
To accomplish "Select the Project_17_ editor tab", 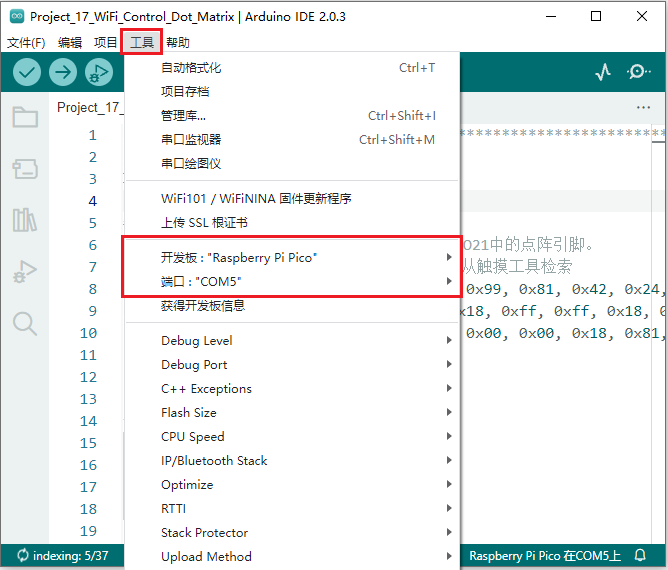I will click(90, 107).
